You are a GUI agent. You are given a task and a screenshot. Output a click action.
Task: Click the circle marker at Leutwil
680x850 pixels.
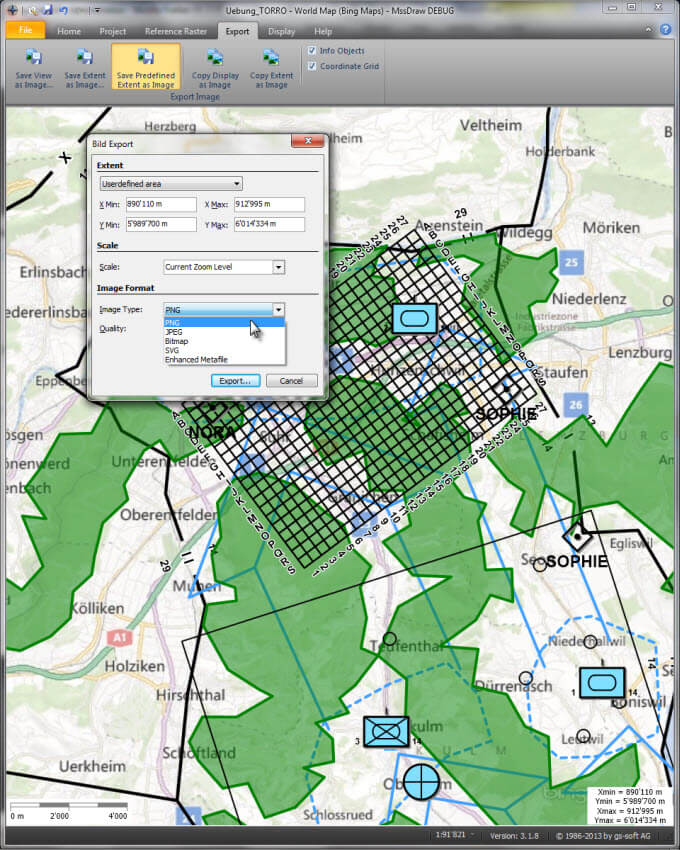click(x=583, y=736)
